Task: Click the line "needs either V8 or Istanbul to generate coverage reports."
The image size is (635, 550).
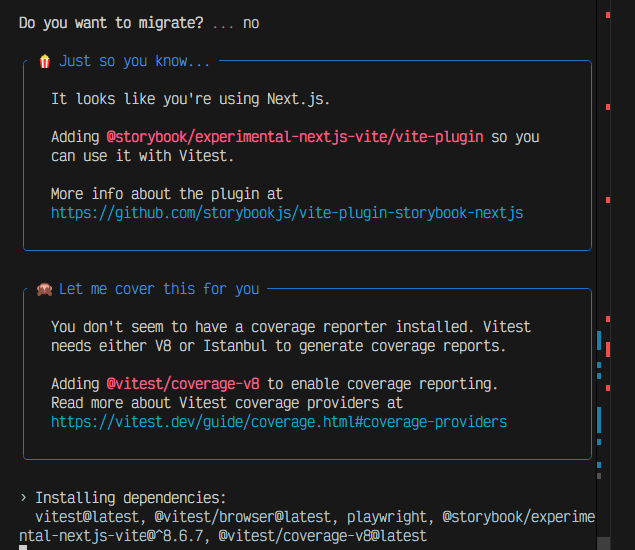Action: (x=278, y=346)
